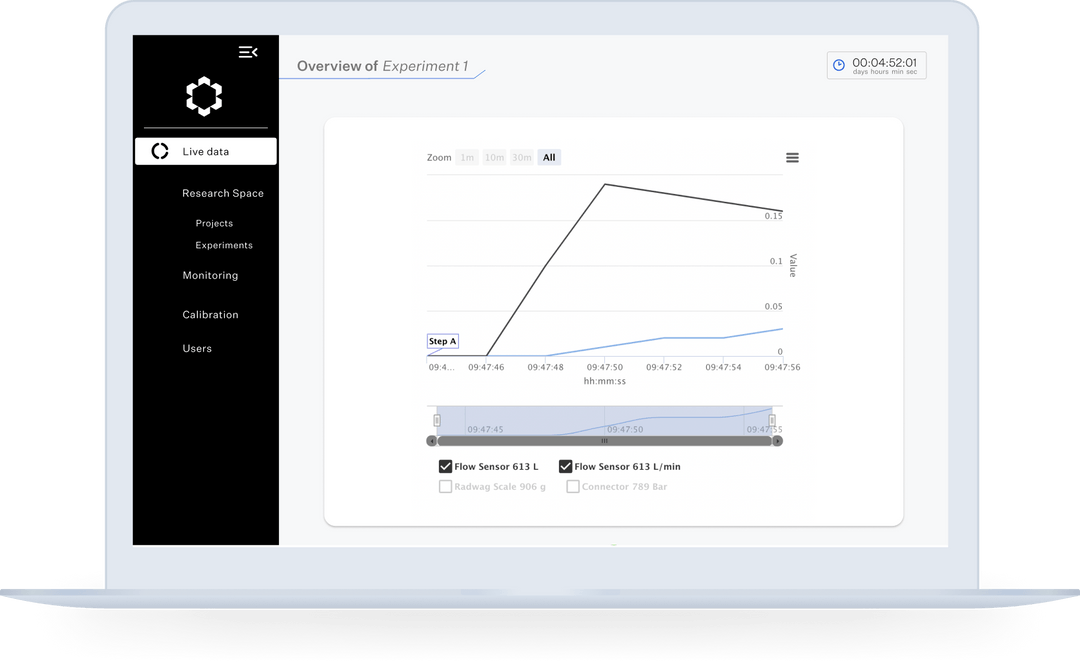Check the Connector 789 Bar series
This screenshot has height=667, width=1080.
coord(572,486)
